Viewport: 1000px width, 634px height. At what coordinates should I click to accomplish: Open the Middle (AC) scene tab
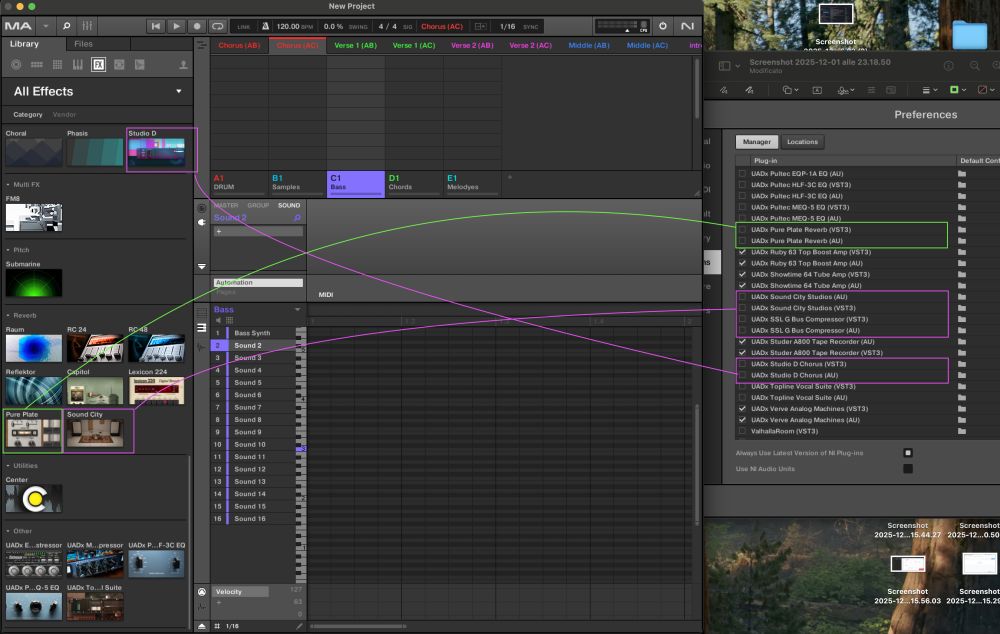647,45
